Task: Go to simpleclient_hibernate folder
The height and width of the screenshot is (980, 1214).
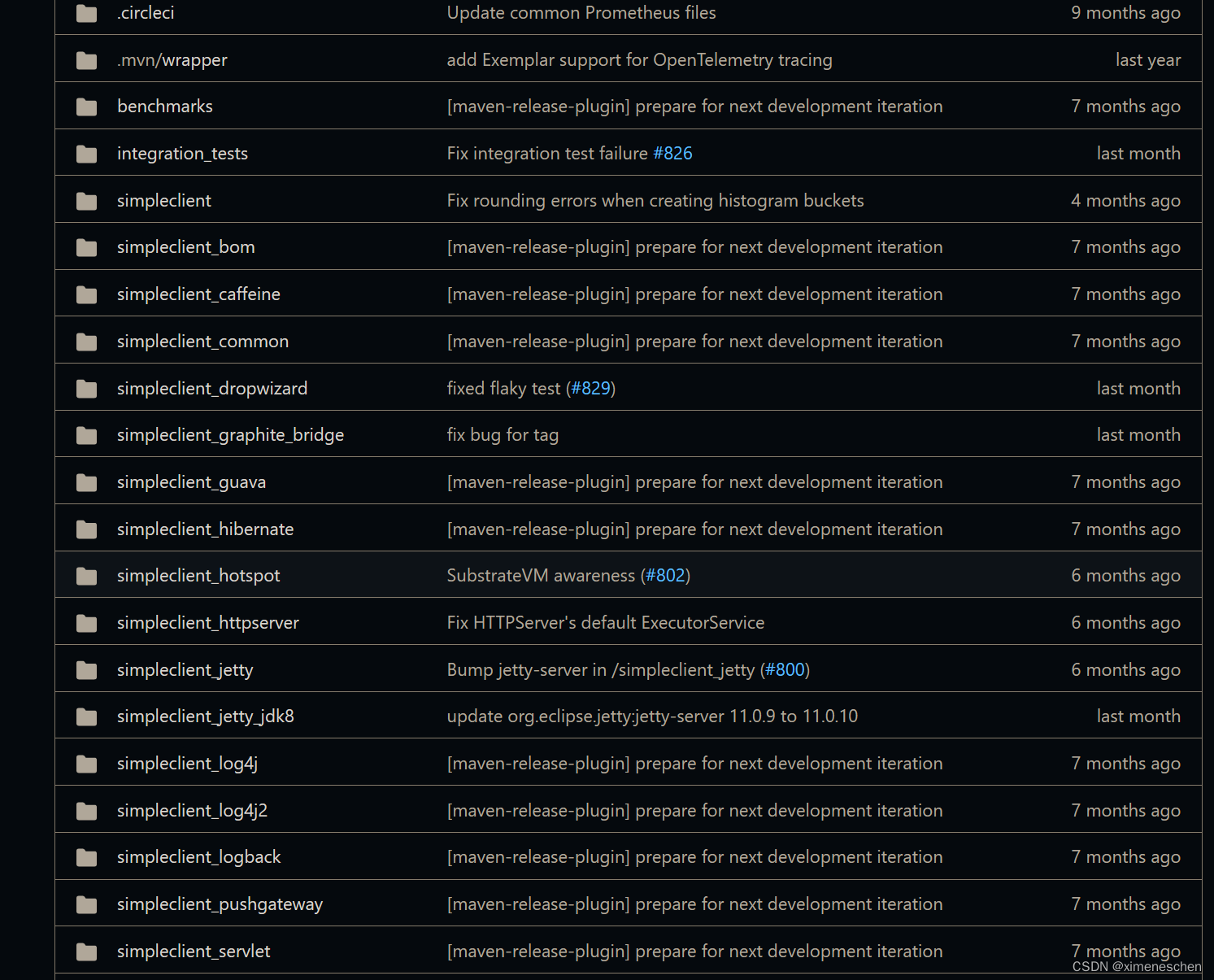Action: click(x=205, y=529)
